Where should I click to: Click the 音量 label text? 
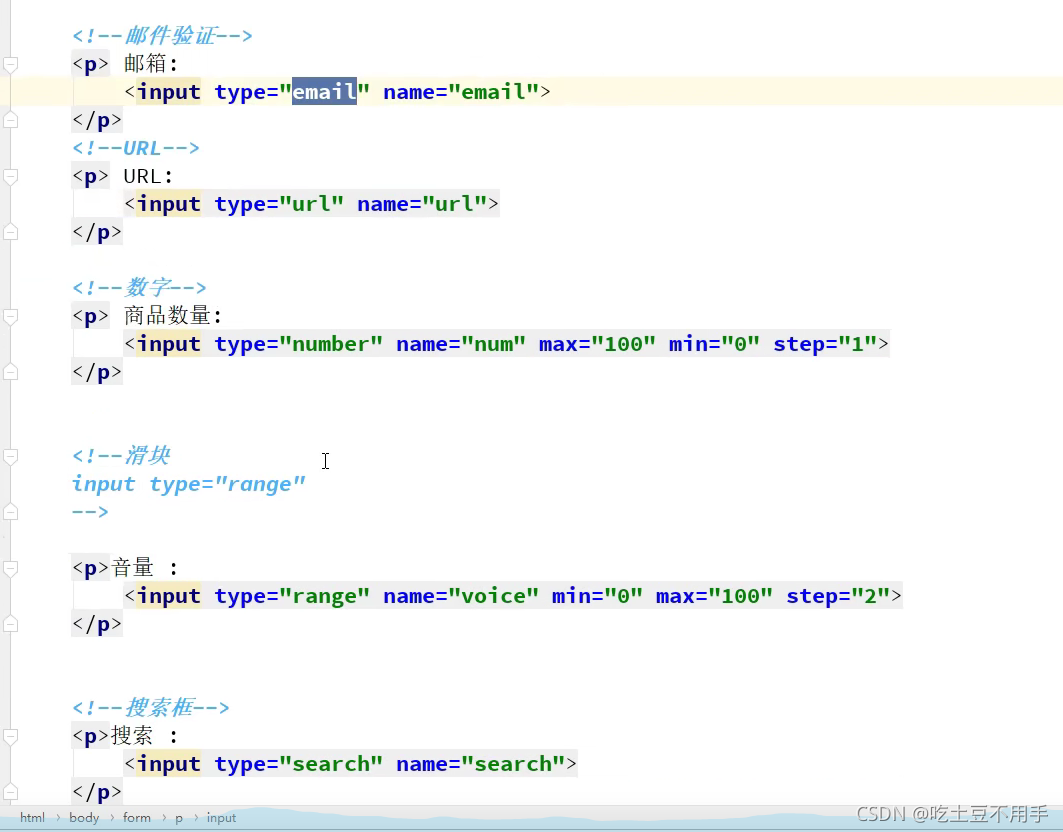coord(133,568)
